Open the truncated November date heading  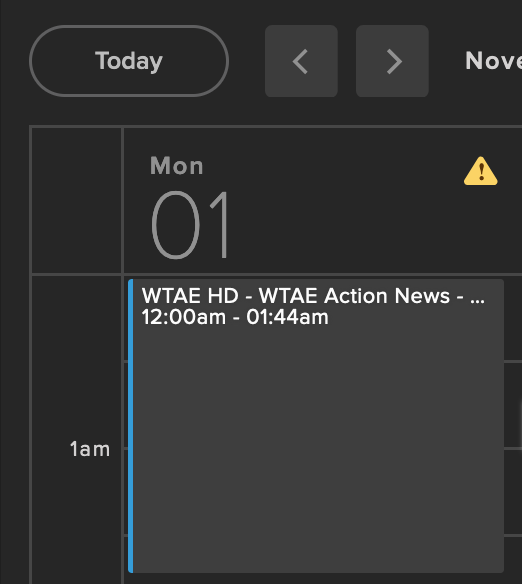(x=493, y=61)
